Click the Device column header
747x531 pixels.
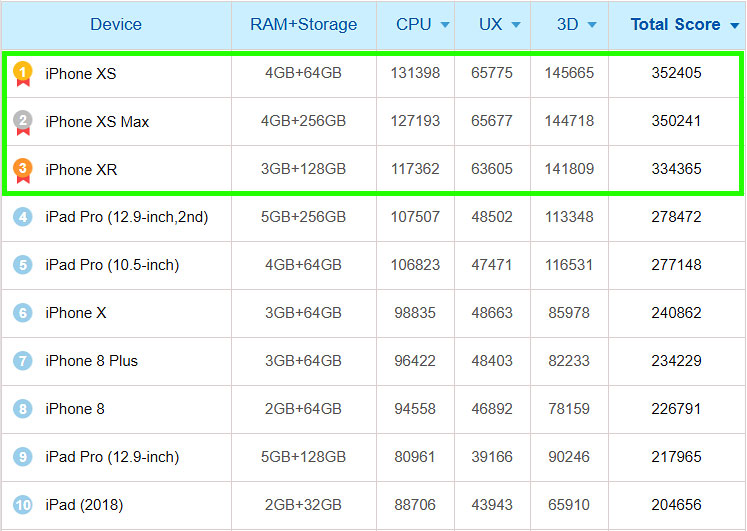(116, 24)
